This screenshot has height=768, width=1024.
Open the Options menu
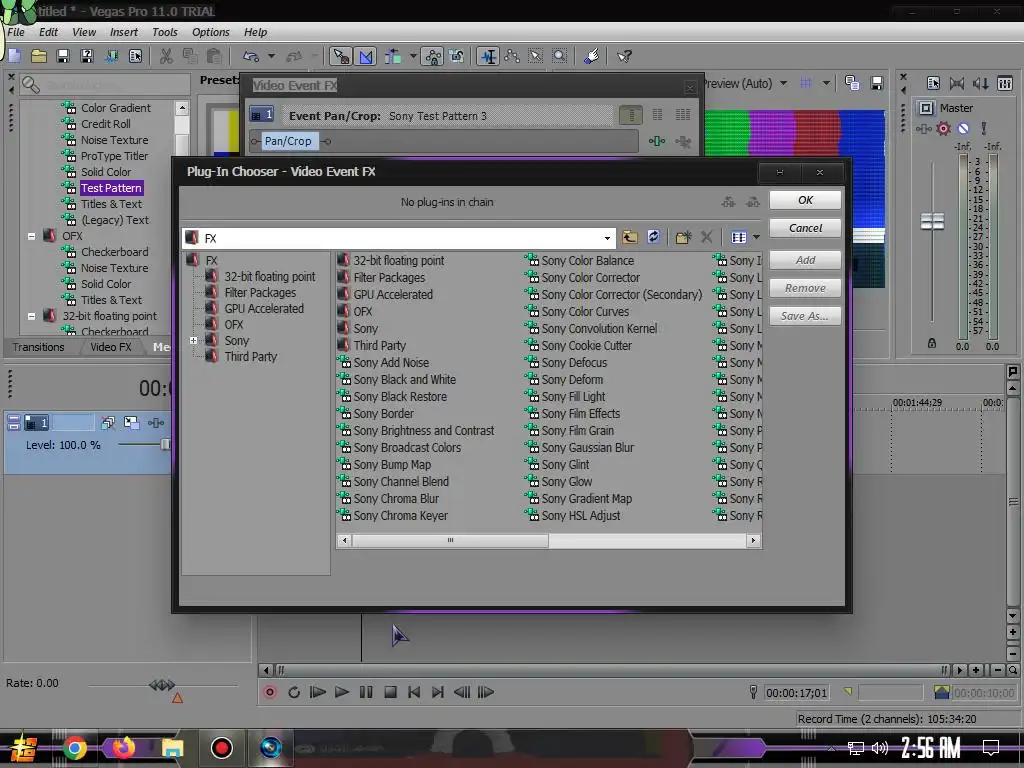pyautogui.click(x=210, y=32)
